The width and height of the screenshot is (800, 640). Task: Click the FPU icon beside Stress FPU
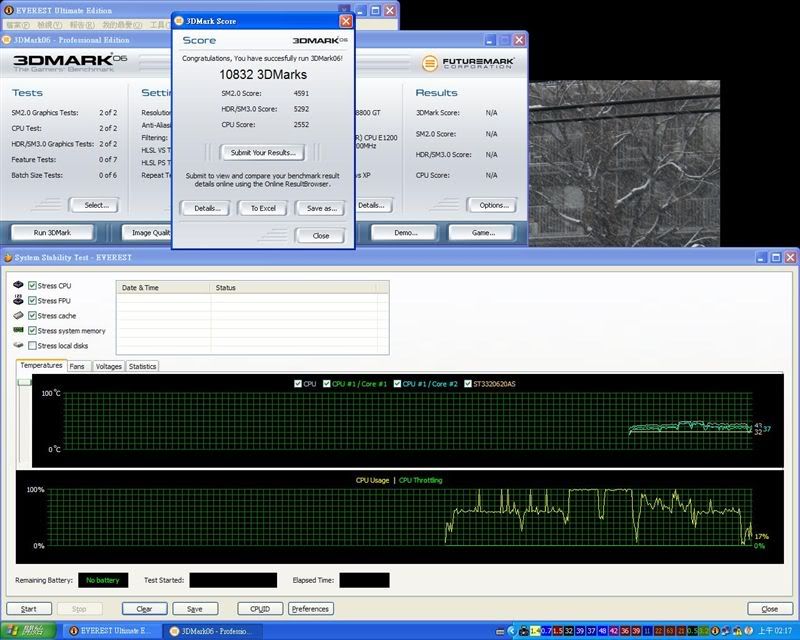click(19, 300)
